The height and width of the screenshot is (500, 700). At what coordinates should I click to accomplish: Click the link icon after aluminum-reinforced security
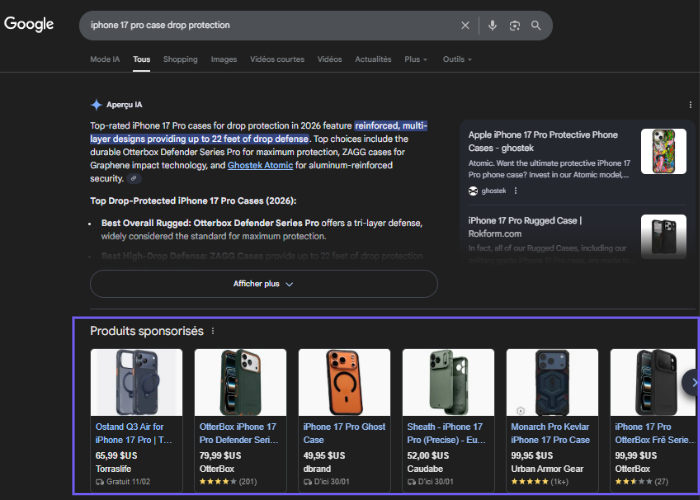coord(133,178)
